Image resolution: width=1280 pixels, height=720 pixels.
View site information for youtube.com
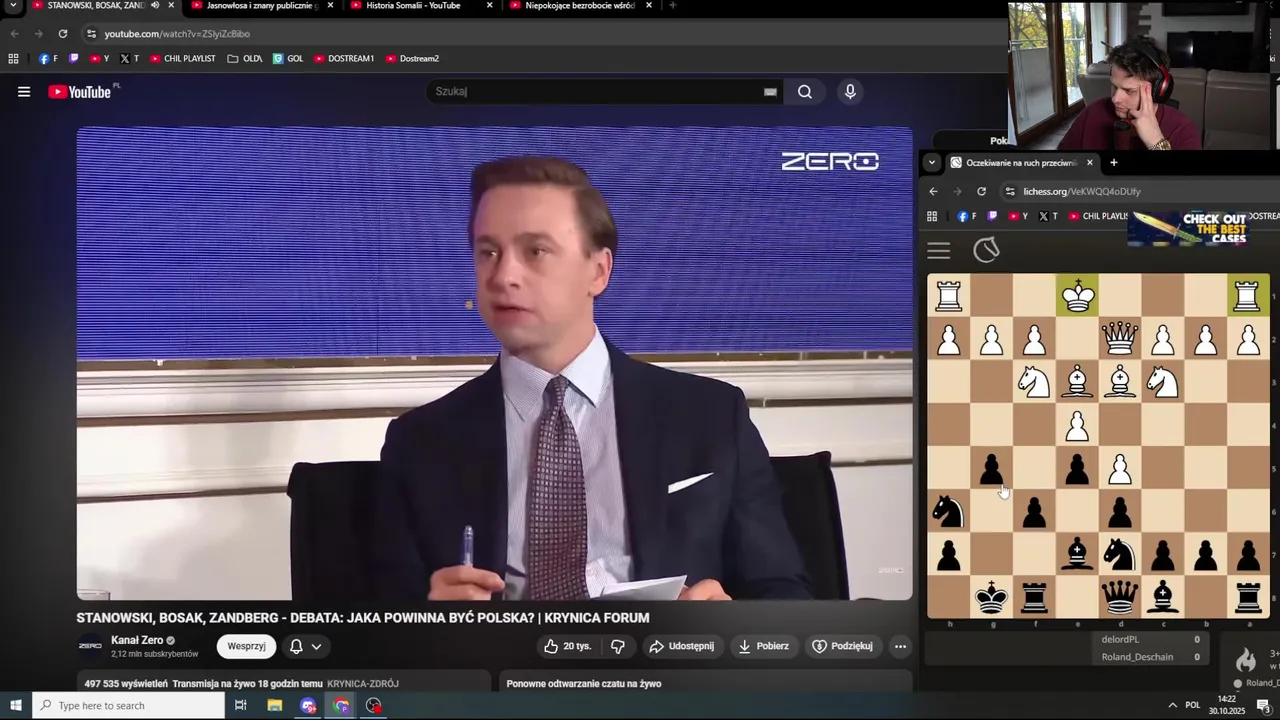pyautogui.click(x=91, y=34)
